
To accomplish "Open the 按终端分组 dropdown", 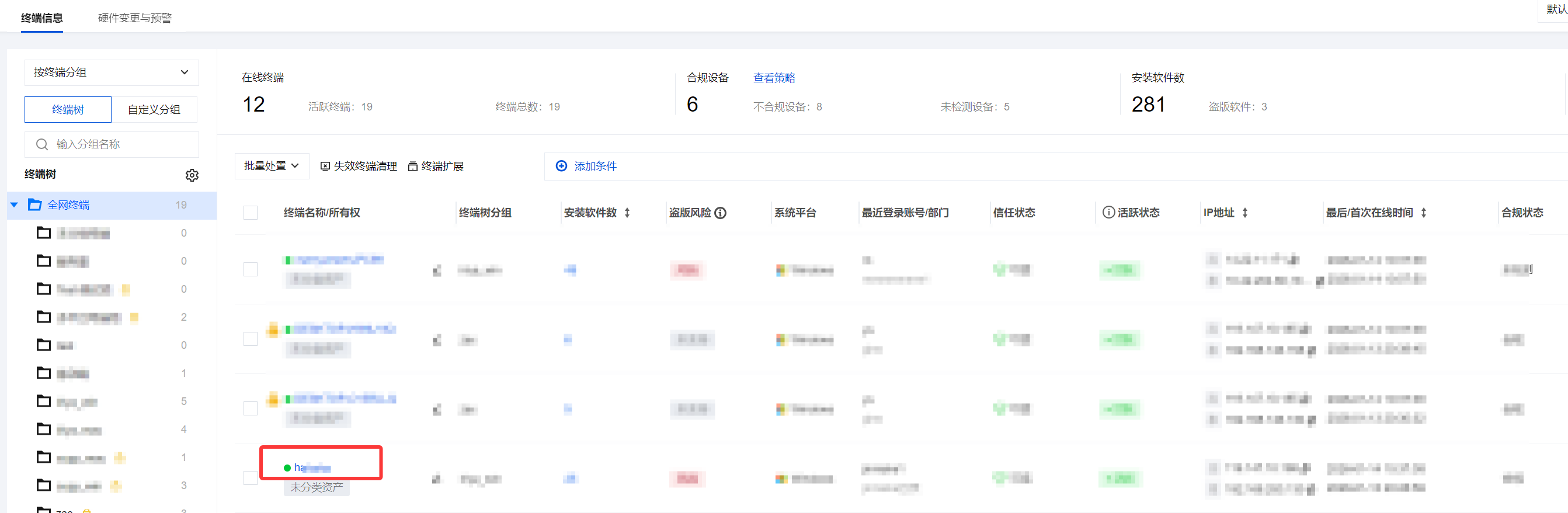I will pyautogui.click(x=112, y=72).
